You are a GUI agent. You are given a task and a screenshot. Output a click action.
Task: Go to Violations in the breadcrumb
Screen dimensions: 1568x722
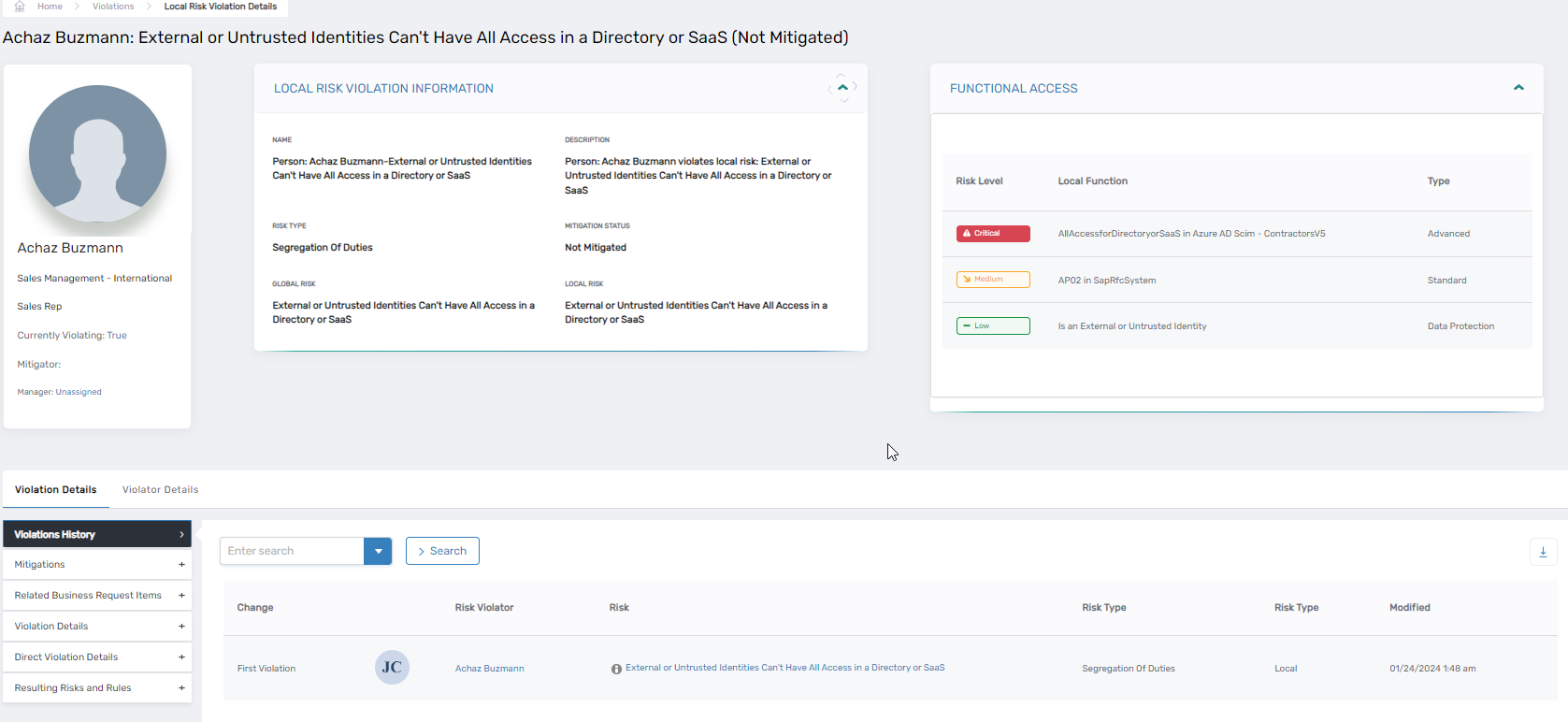[113, 7]
